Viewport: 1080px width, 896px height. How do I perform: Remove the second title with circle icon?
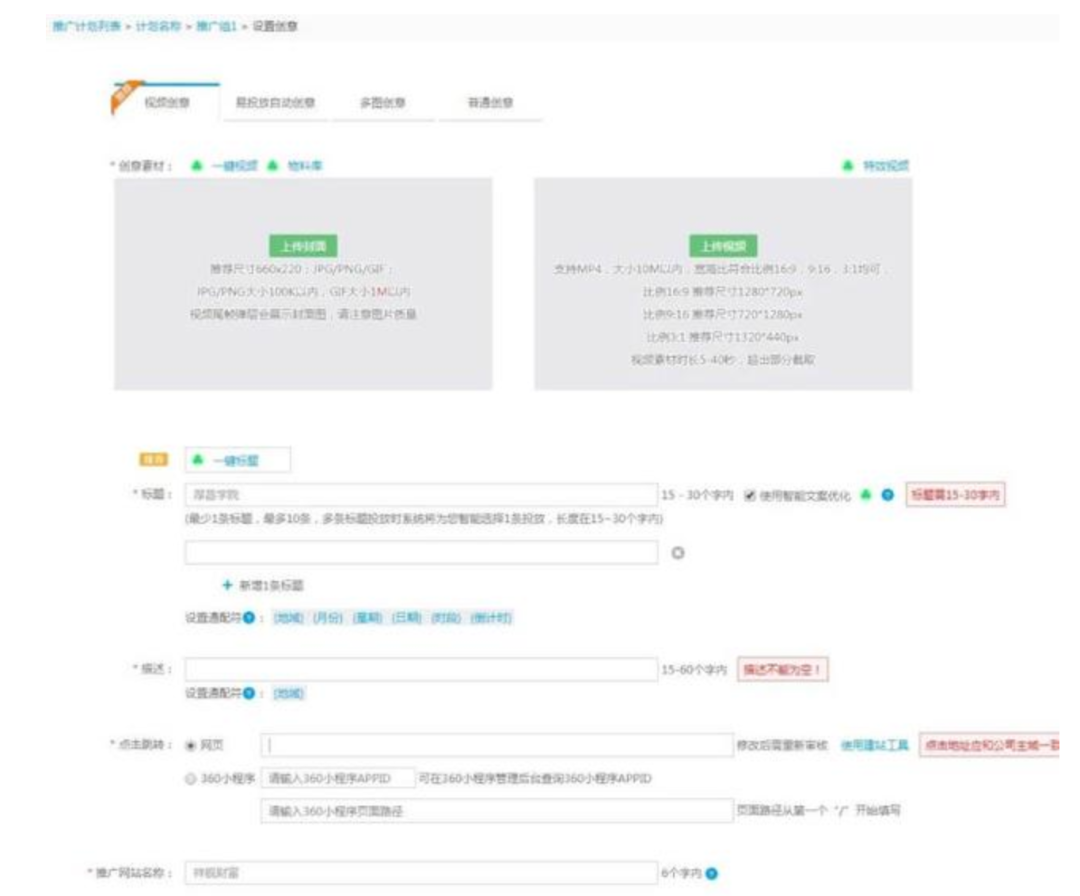tap(678, 552)
